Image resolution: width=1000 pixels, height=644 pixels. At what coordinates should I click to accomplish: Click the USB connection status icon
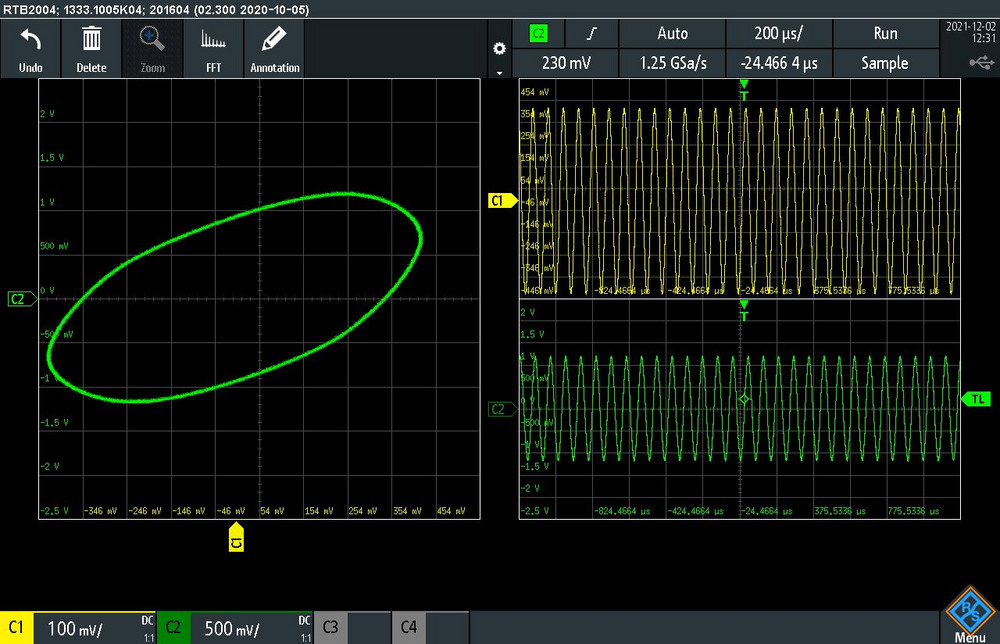981,62
